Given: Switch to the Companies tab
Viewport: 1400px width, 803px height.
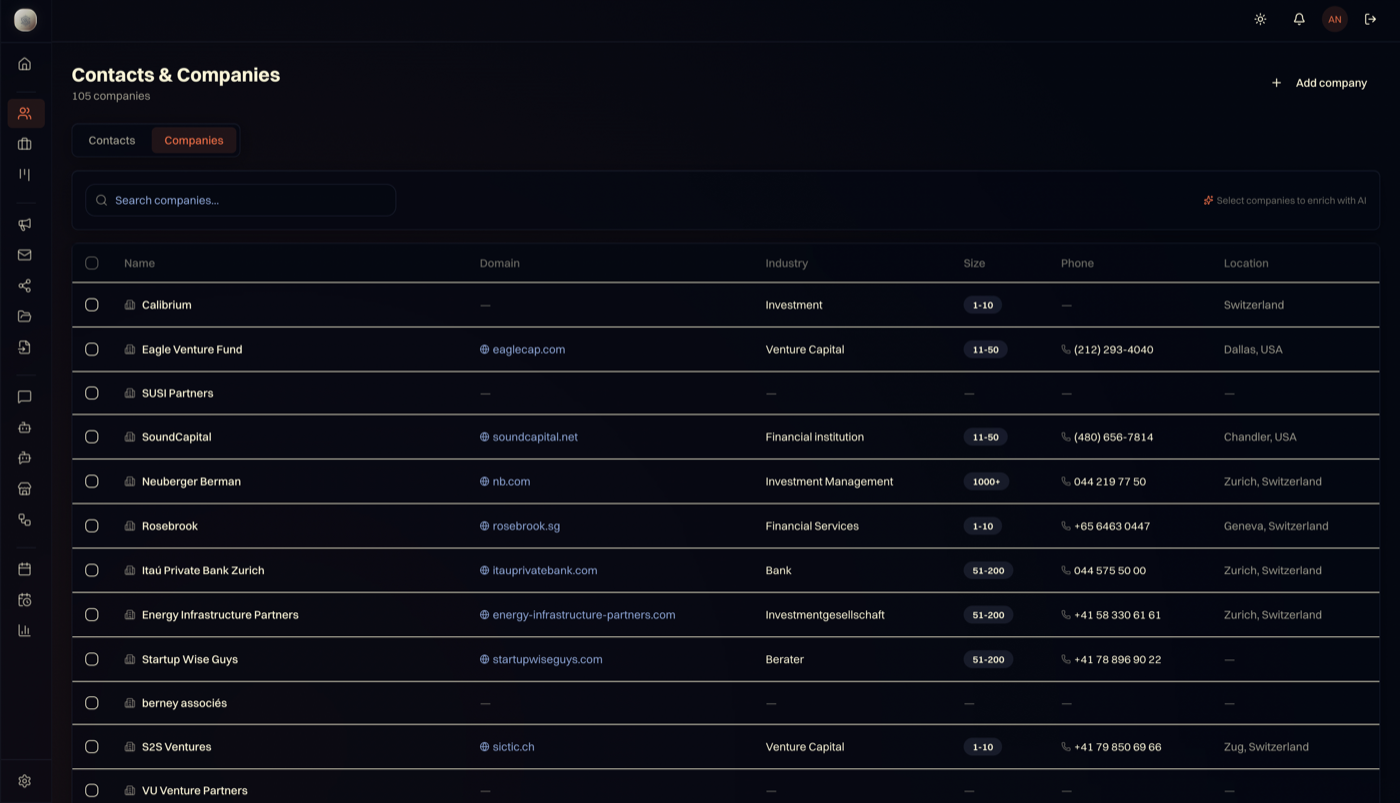Looking at the screenshot, I should point(194,141).
